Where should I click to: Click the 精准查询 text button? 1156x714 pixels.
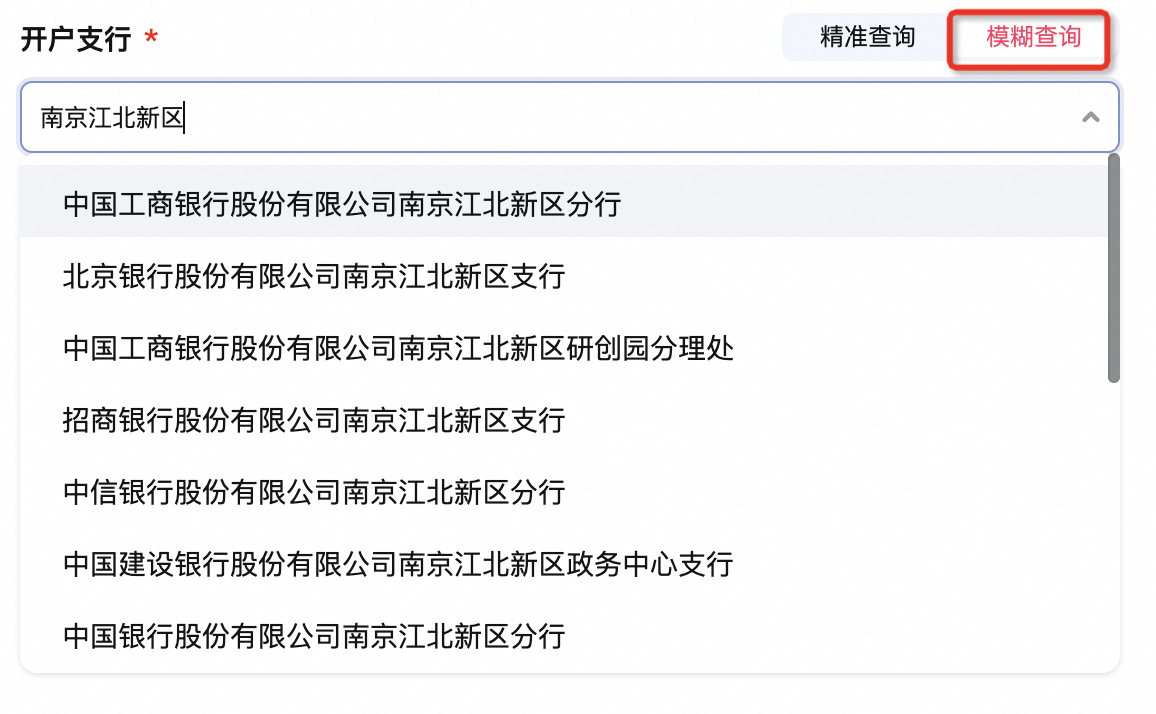click(x=866, y=37)
